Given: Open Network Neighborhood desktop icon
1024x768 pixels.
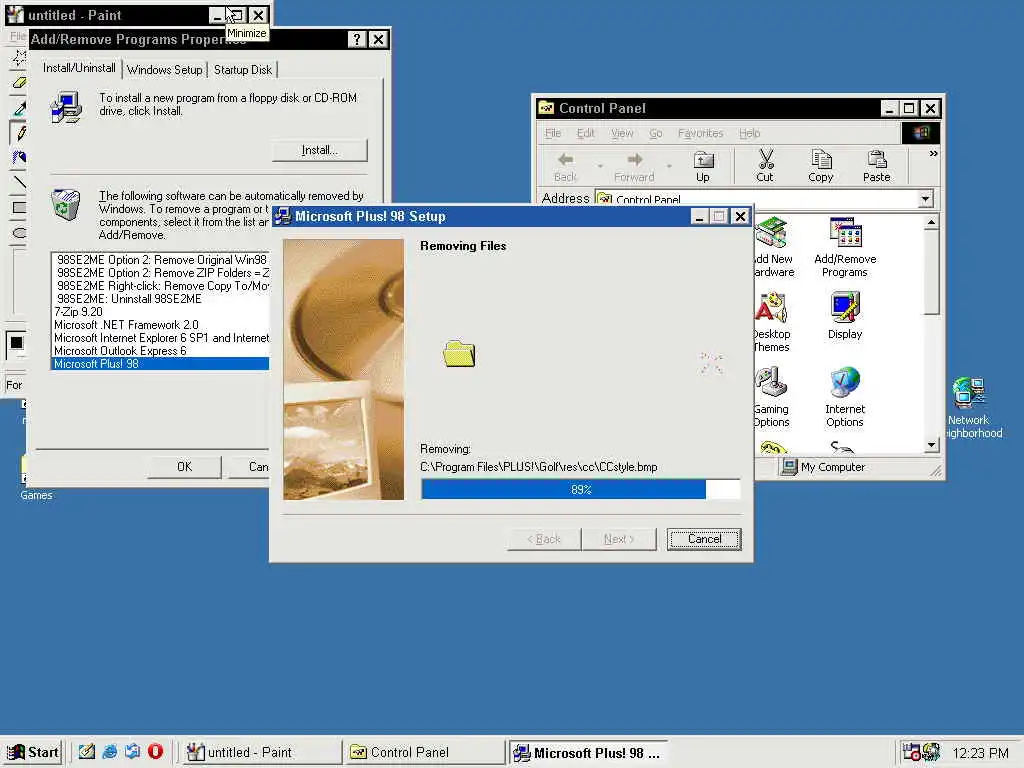Looking at the screenshot, I should (969, 408).
